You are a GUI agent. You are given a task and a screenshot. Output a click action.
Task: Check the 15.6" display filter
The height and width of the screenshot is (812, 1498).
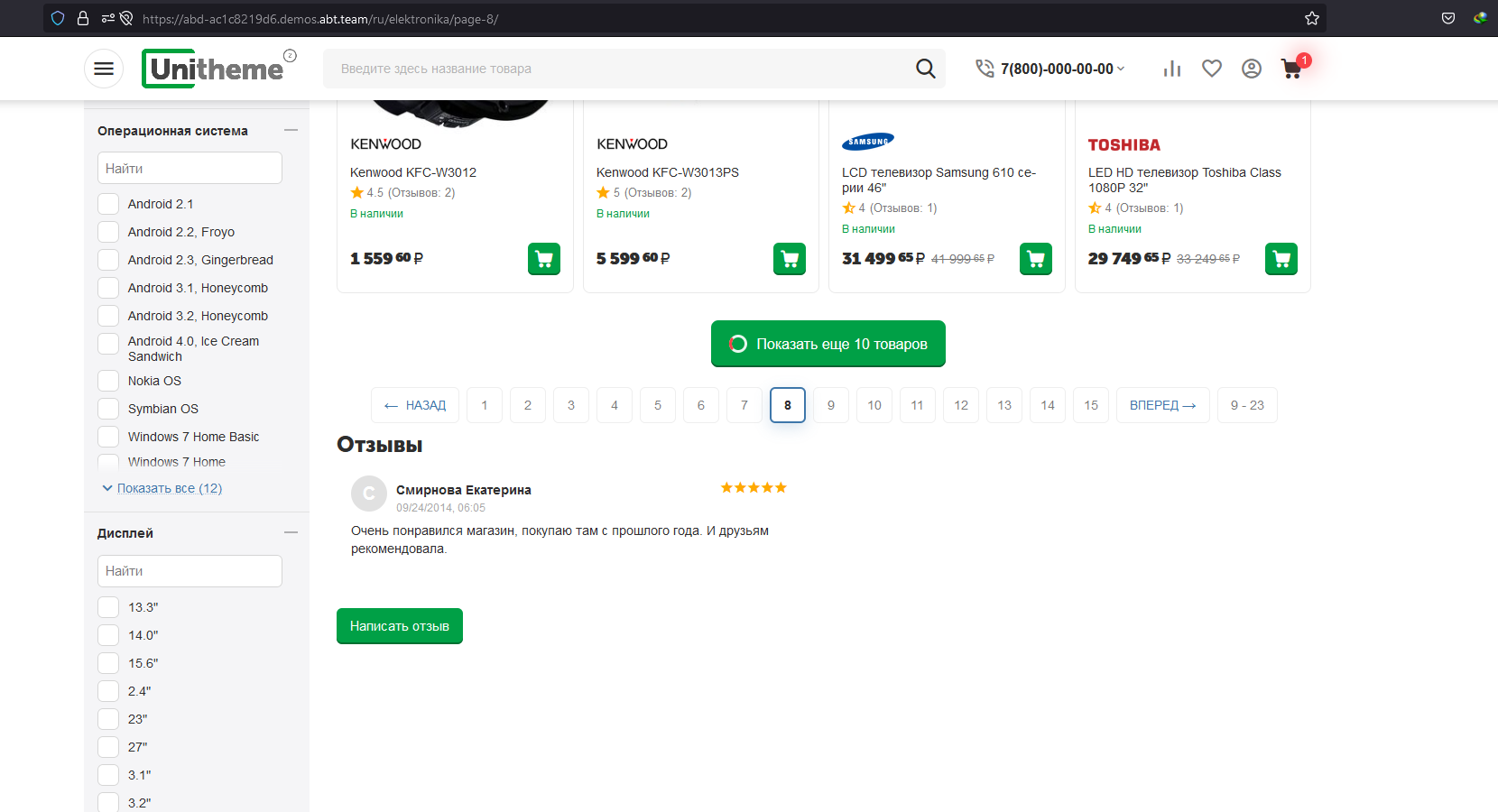[x=108, y=663]
